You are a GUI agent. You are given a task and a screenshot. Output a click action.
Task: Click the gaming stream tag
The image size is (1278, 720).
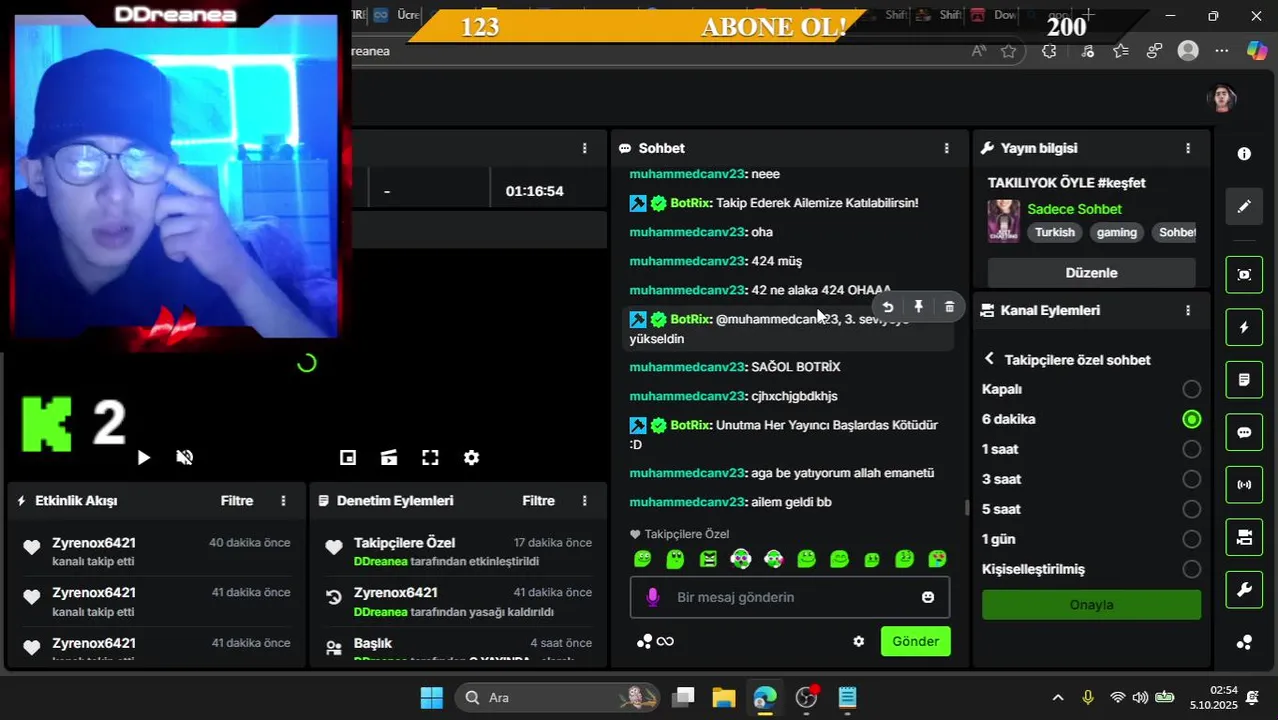[x=1116, y=232]
